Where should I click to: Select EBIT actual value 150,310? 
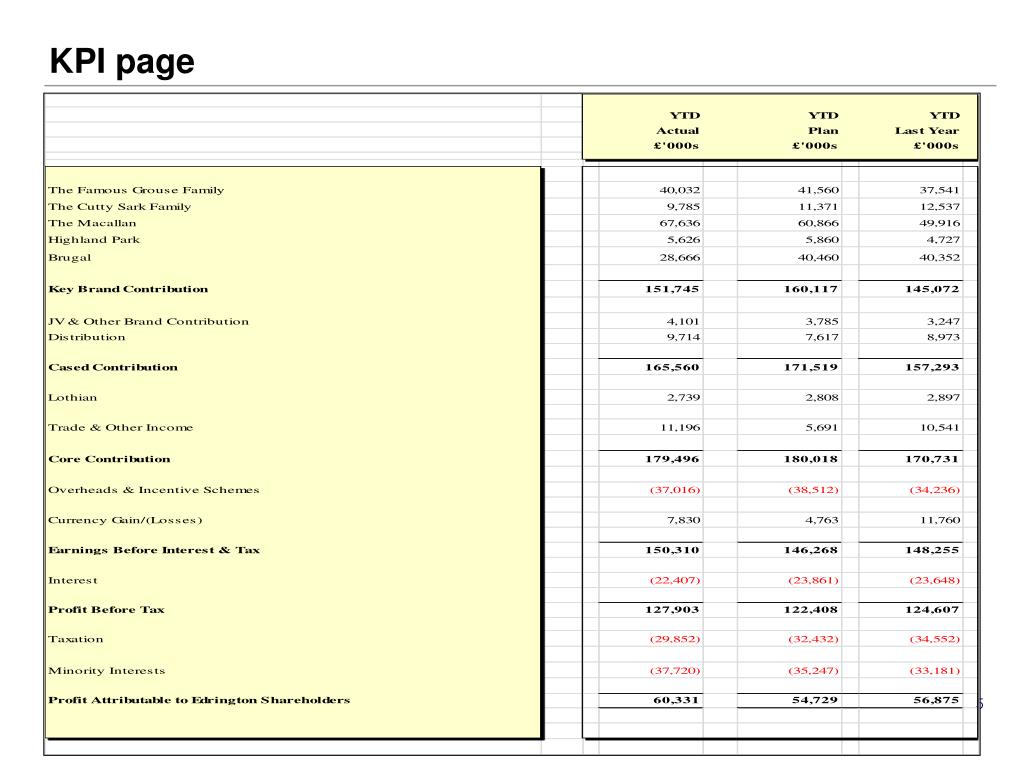click(672, 550)
